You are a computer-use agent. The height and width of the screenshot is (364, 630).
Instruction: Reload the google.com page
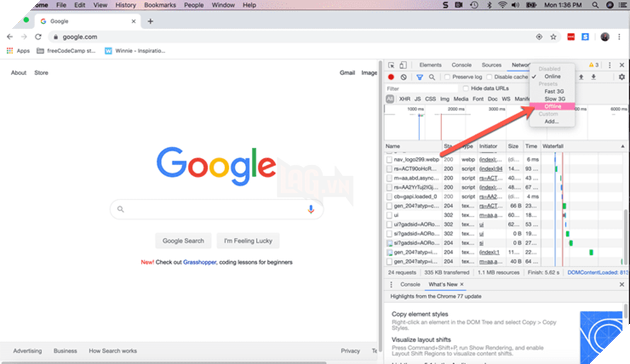[x=38, y=37]
